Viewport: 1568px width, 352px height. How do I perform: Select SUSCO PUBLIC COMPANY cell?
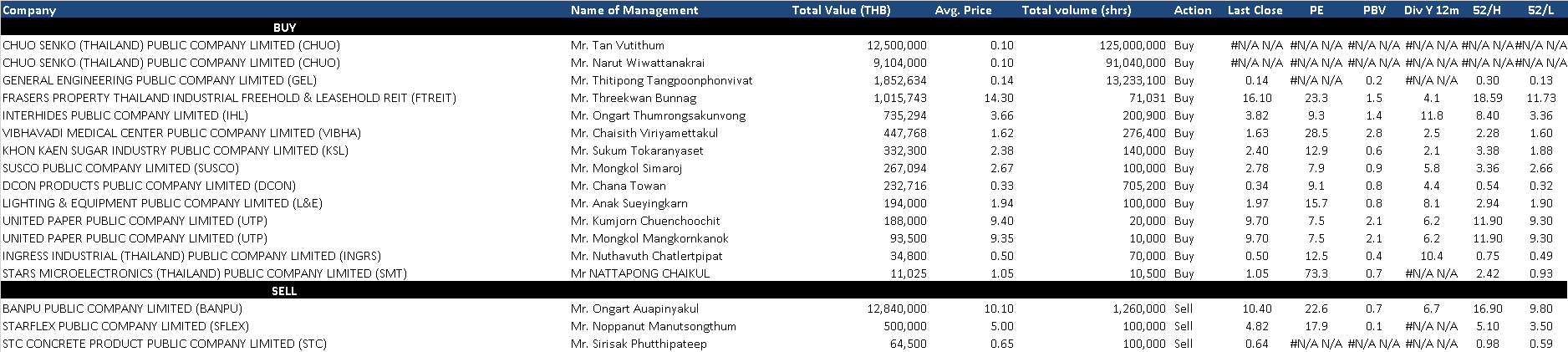pos(120,168)
